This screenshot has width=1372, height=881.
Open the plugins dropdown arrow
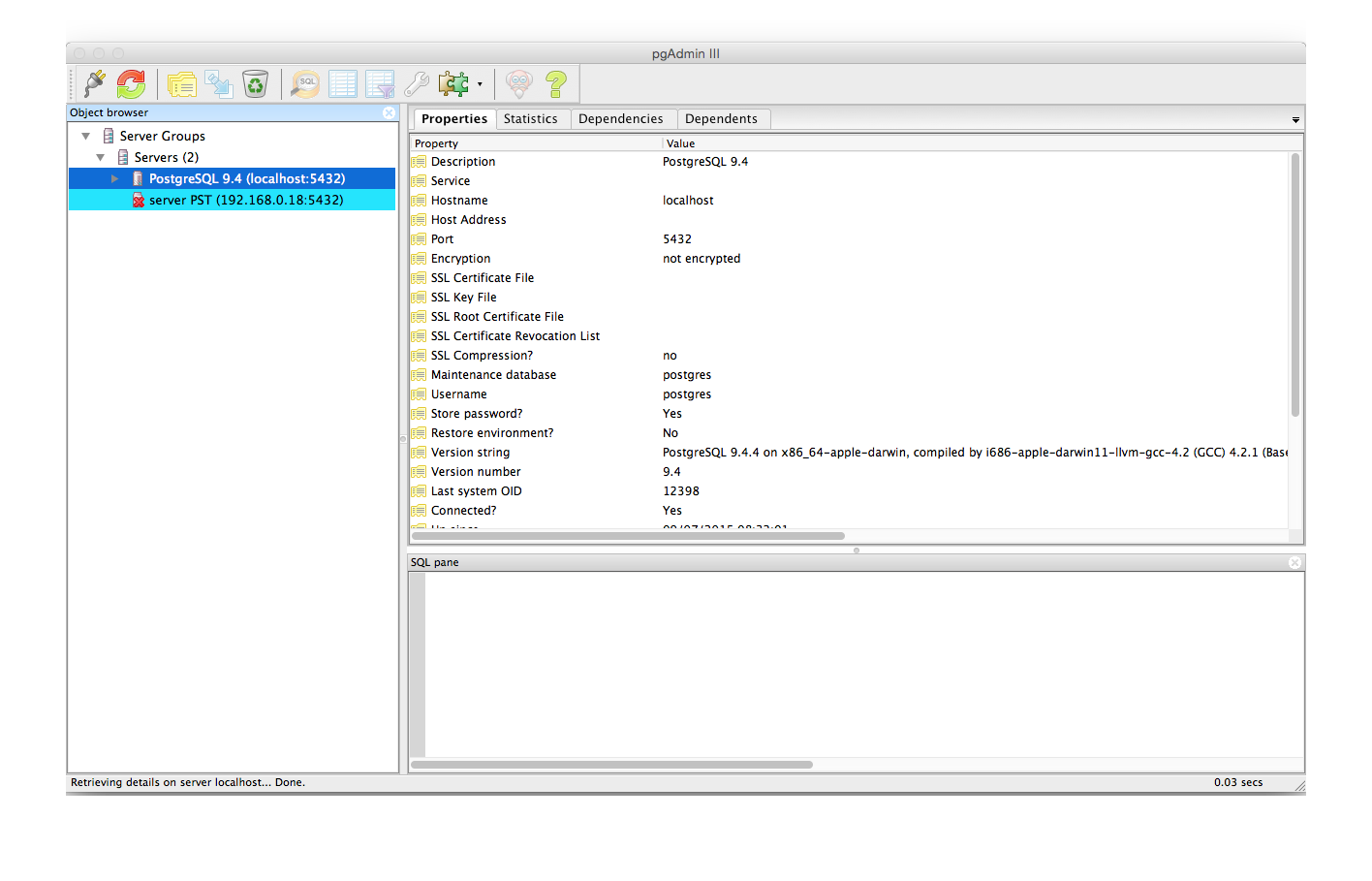coord(480,85)
